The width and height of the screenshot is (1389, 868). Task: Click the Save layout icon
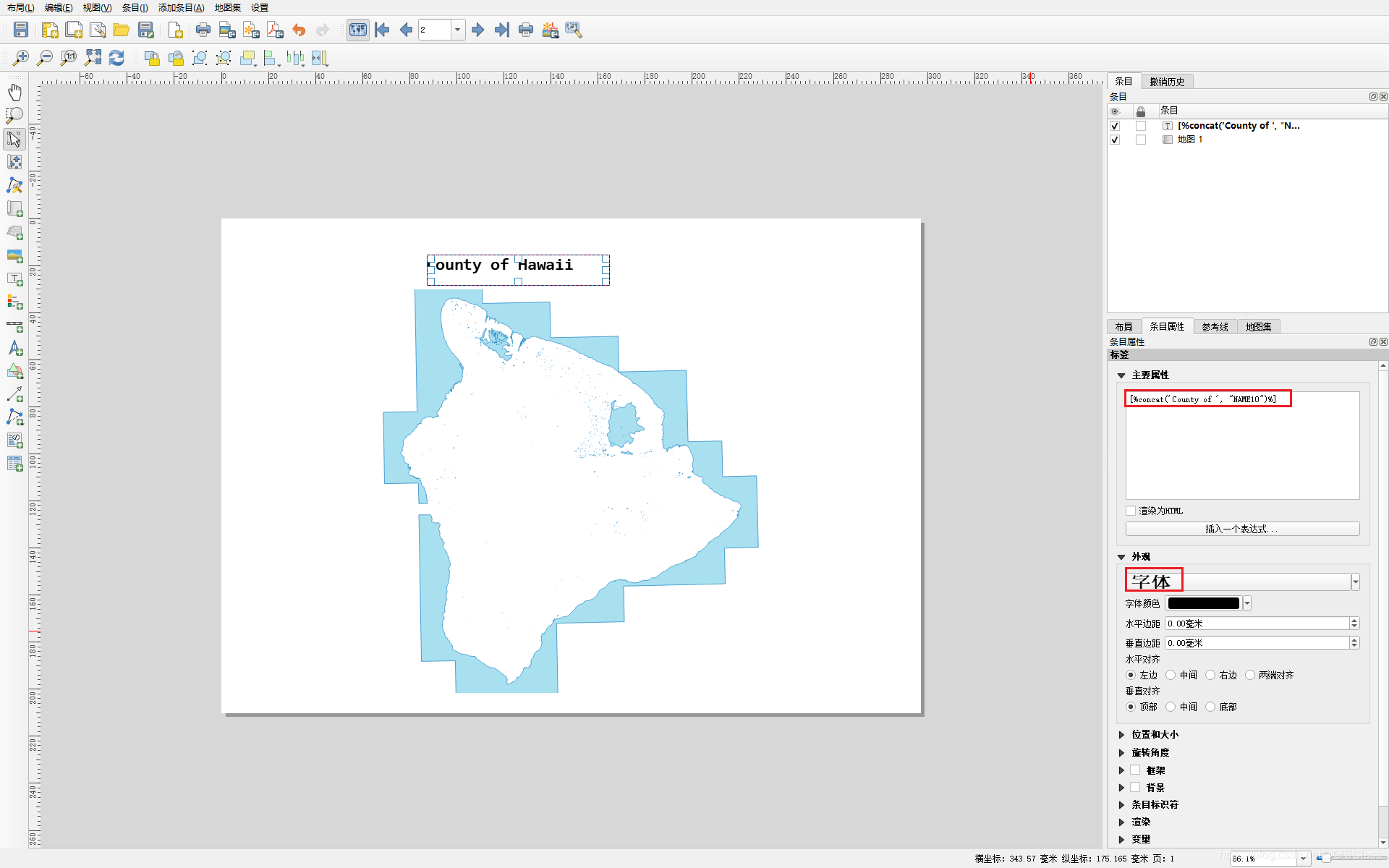[21, 30]
